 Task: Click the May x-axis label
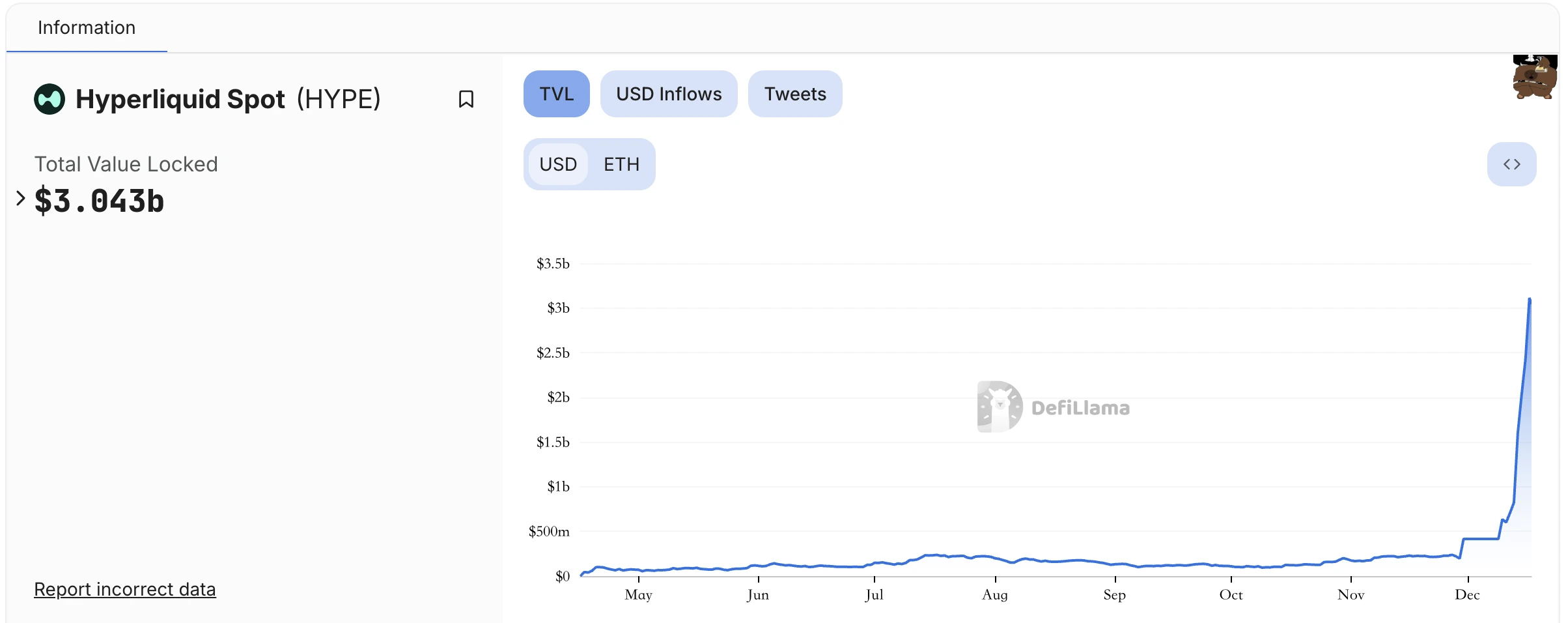(638, 594)
